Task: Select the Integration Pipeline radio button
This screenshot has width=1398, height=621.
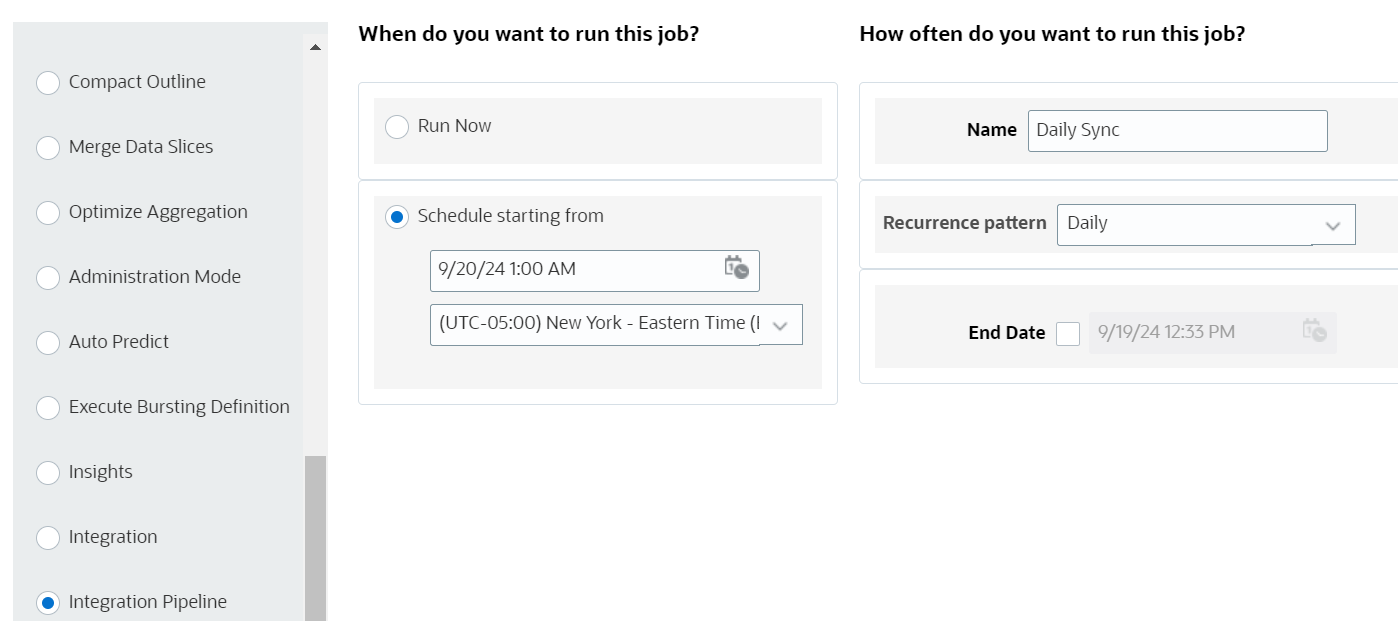Action: [x=48, y=603]
